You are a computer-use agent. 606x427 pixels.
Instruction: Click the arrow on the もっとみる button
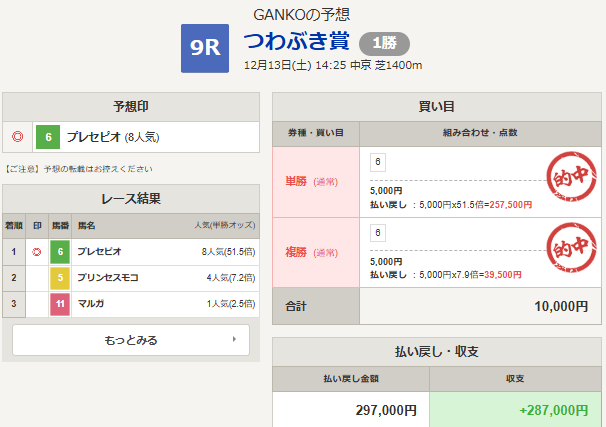pos(234,339)
